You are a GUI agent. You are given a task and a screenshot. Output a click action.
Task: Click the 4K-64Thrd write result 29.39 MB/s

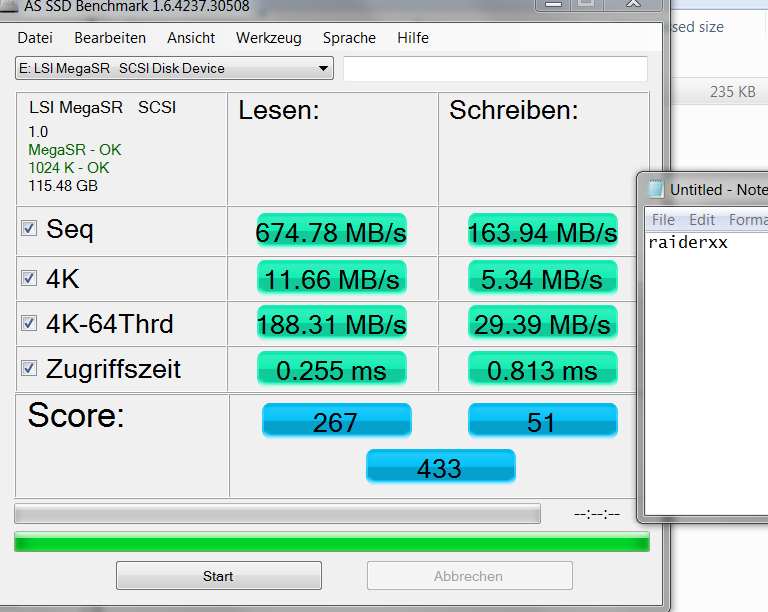point(543,323)
